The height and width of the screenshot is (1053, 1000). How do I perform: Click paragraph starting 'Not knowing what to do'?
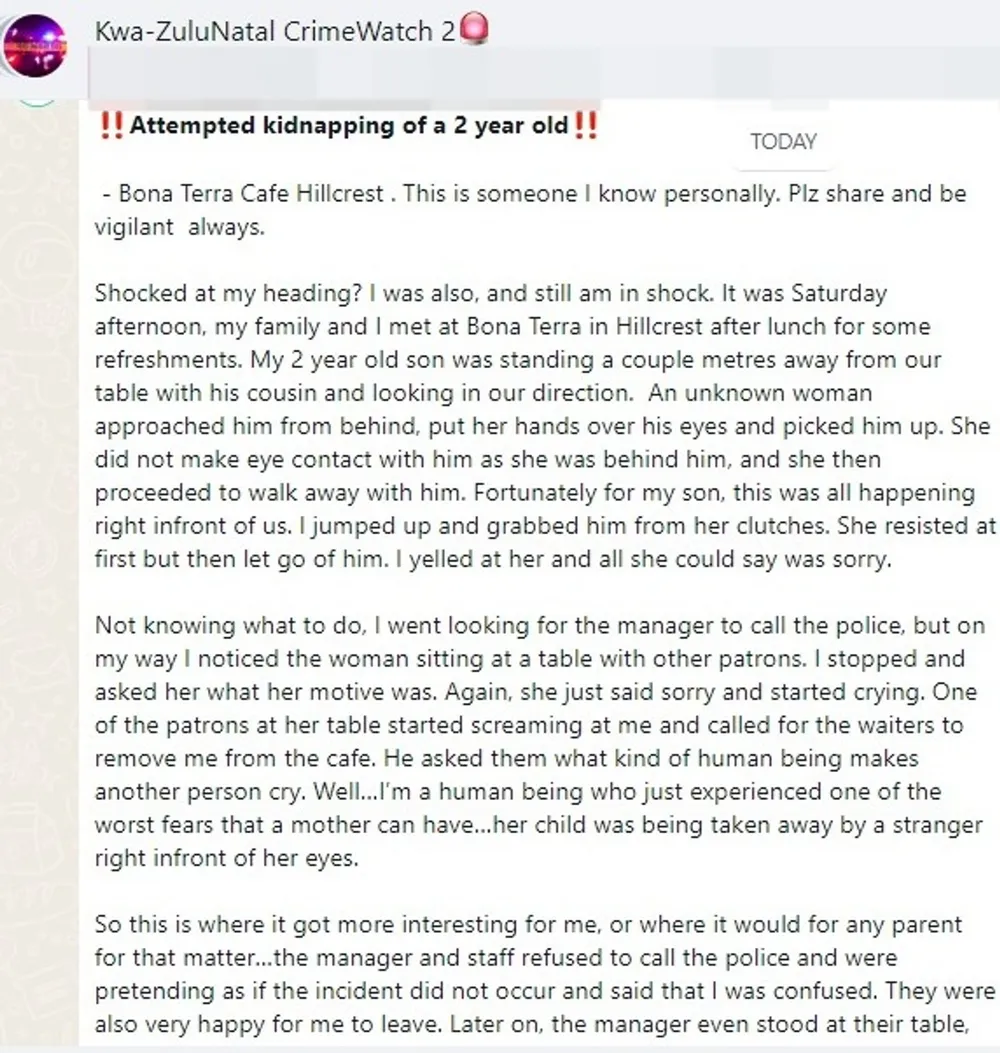click(x=540, y=741)
